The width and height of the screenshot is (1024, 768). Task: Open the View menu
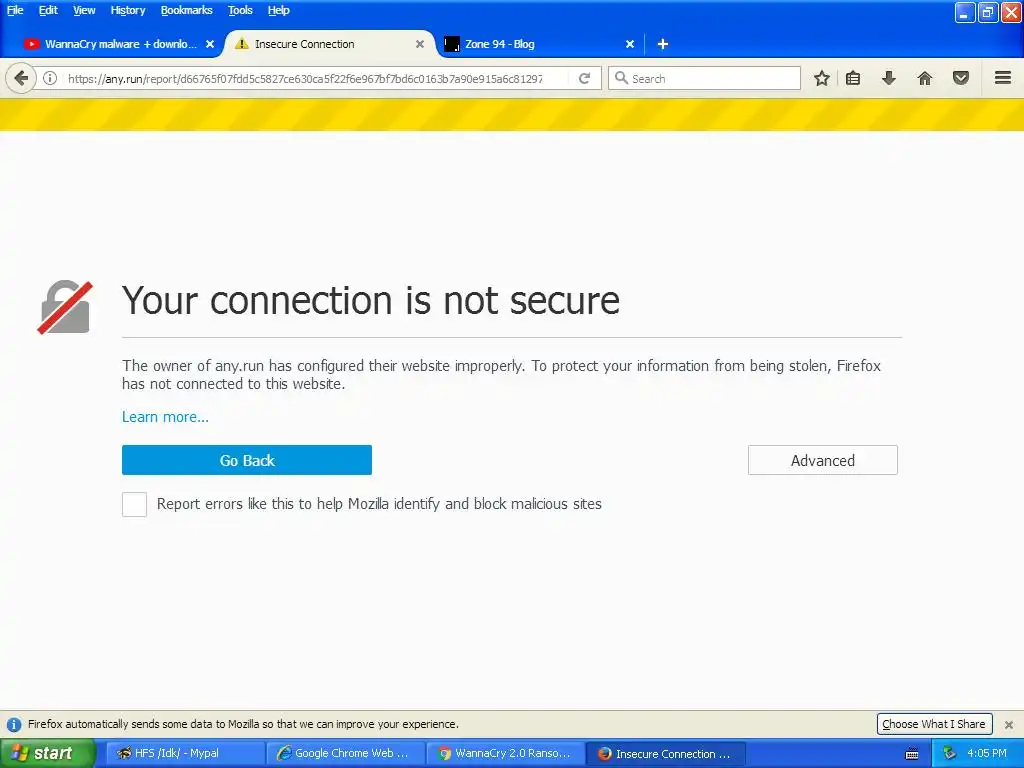pos(84,10)
